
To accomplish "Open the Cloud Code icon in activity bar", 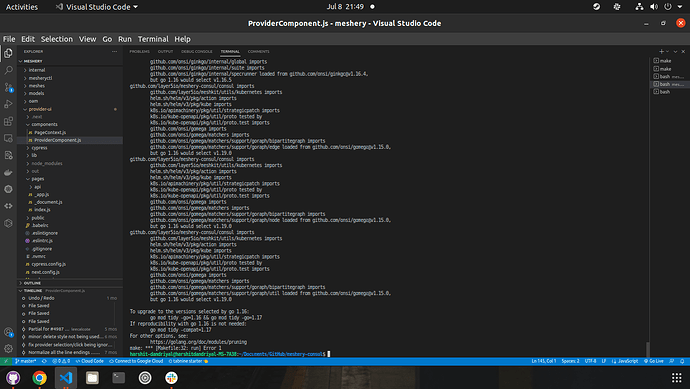I will pyautogui.click(x=8, y=206).
